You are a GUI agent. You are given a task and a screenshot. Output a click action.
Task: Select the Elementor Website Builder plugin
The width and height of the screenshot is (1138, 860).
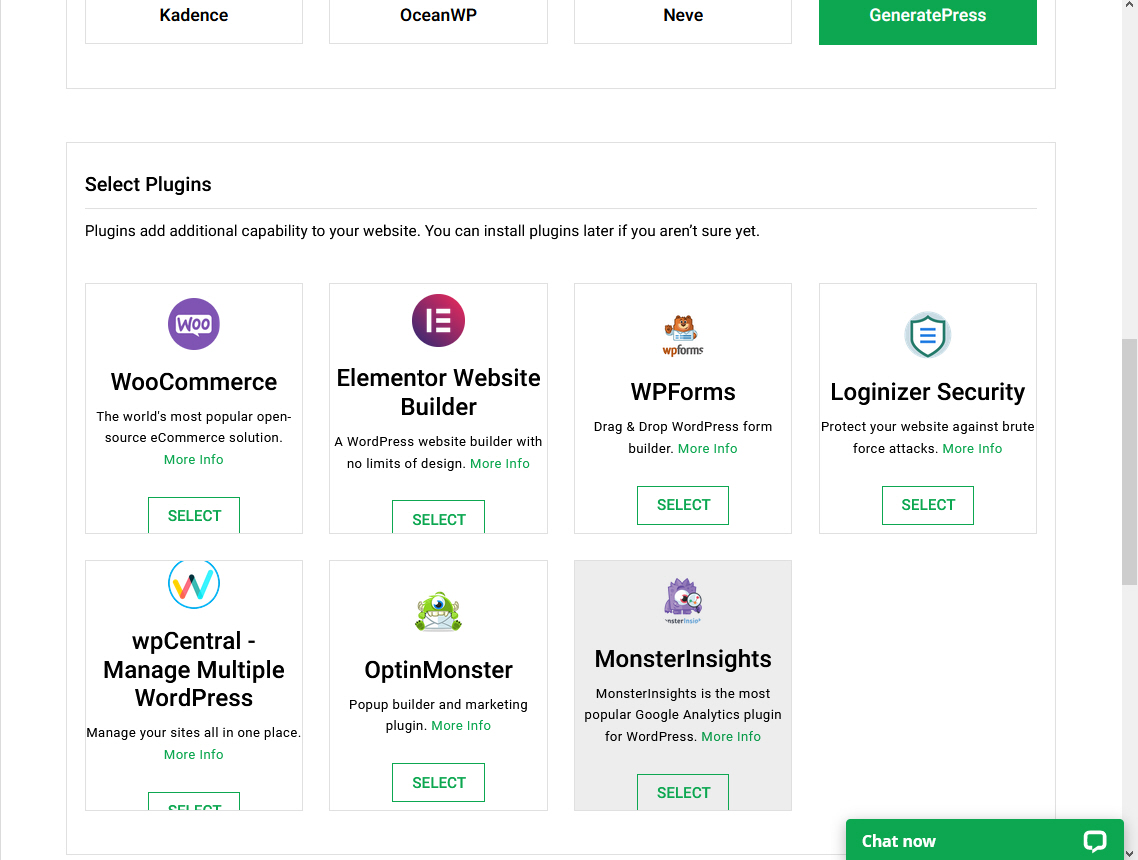click(x=438, y=517)
